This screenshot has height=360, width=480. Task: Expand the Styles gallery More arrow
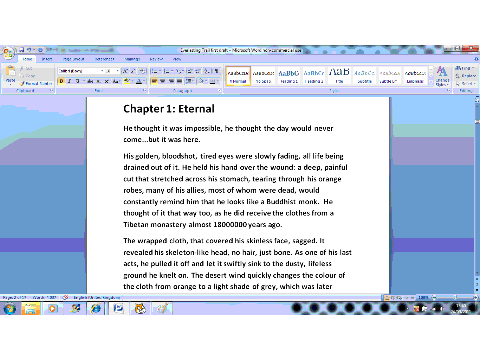click(x=431, y=82)
